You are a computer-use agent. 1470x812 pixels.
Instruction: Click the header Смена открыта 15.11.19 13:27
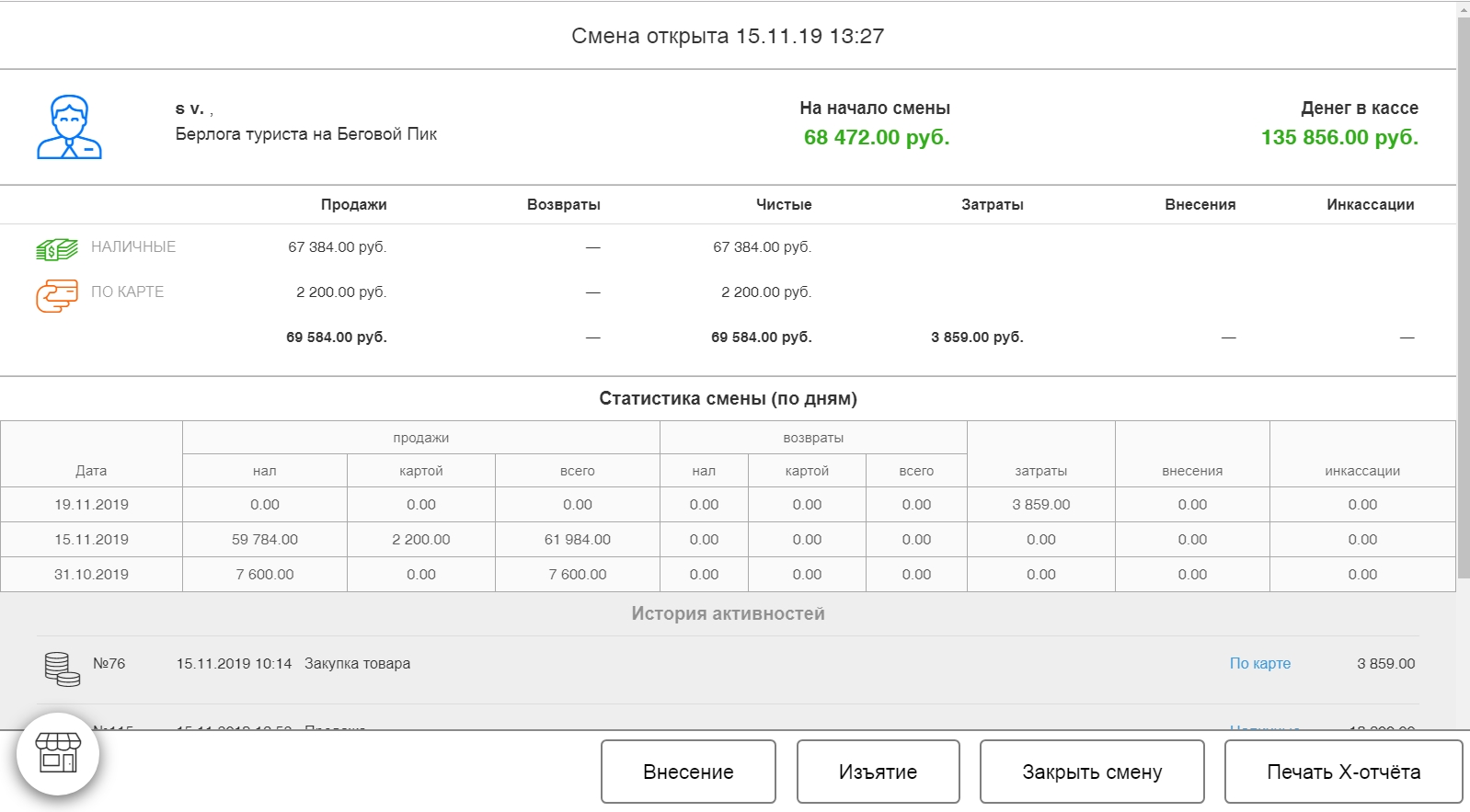point(728,36)
